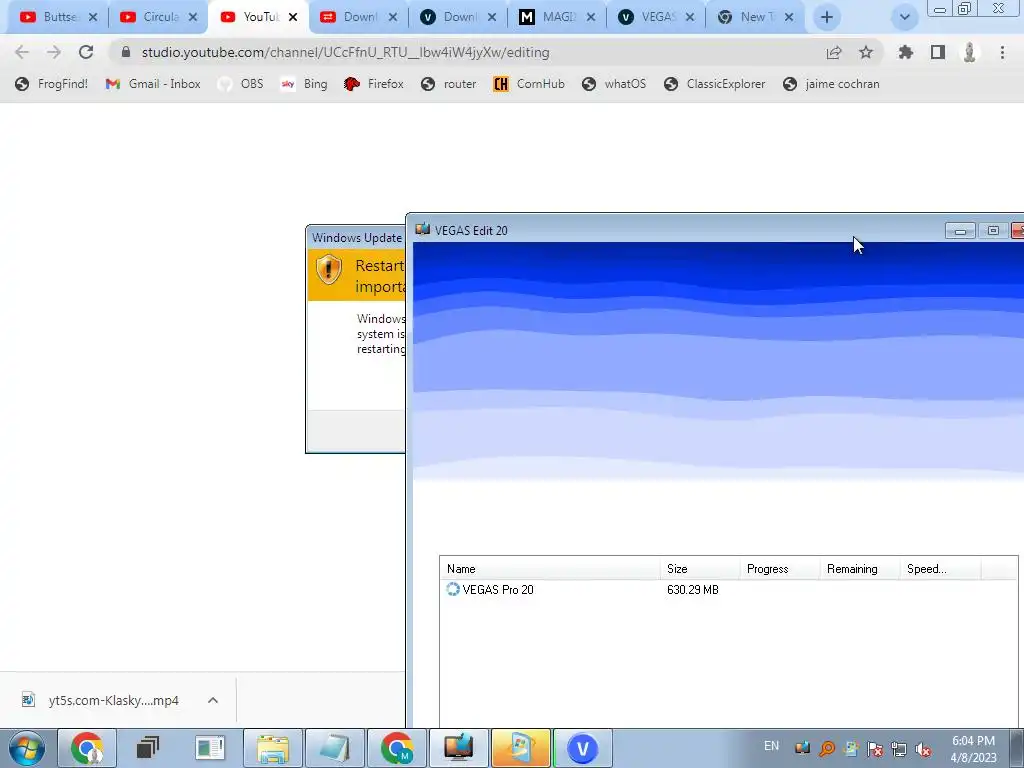Click the network tray icon
Image resolution: width=1024 pixels, height=768 pixels.
899,749
